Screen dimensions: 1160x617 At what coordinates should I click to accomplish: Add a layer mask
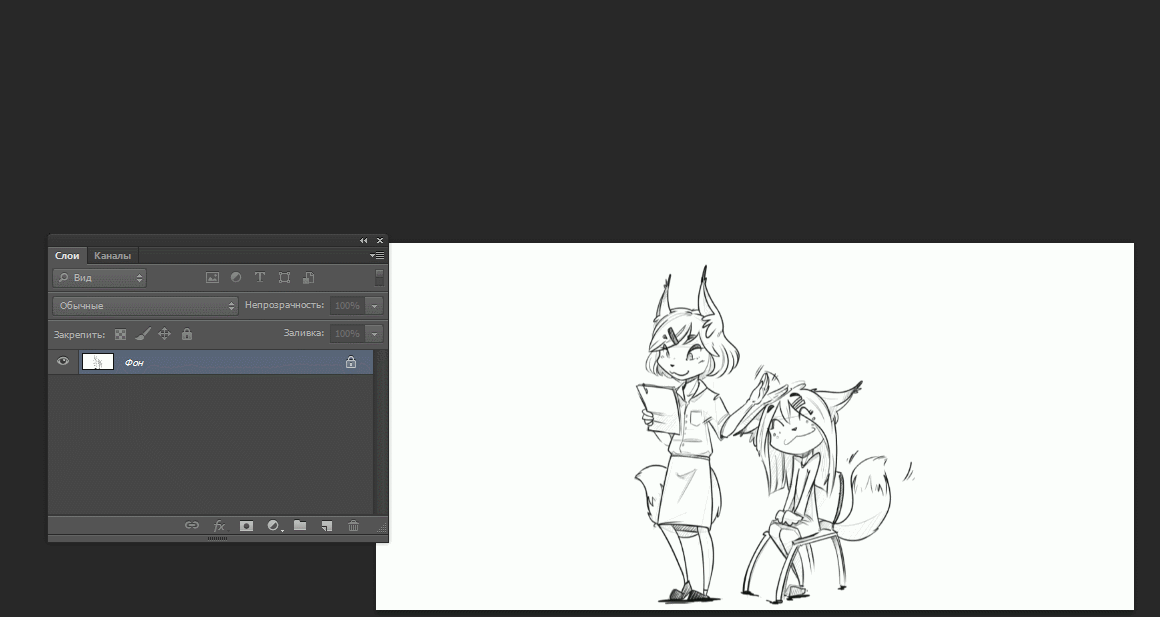tap(246, 525)
